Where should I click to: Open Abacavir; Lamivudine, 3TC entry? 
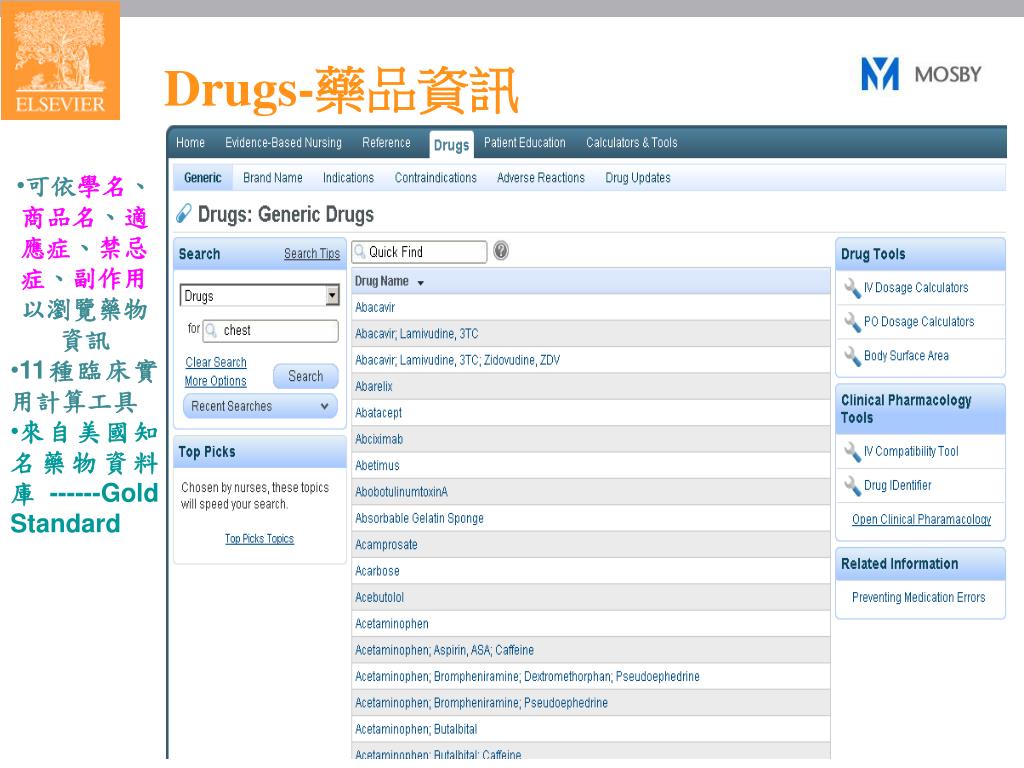(x=417, y=334)
